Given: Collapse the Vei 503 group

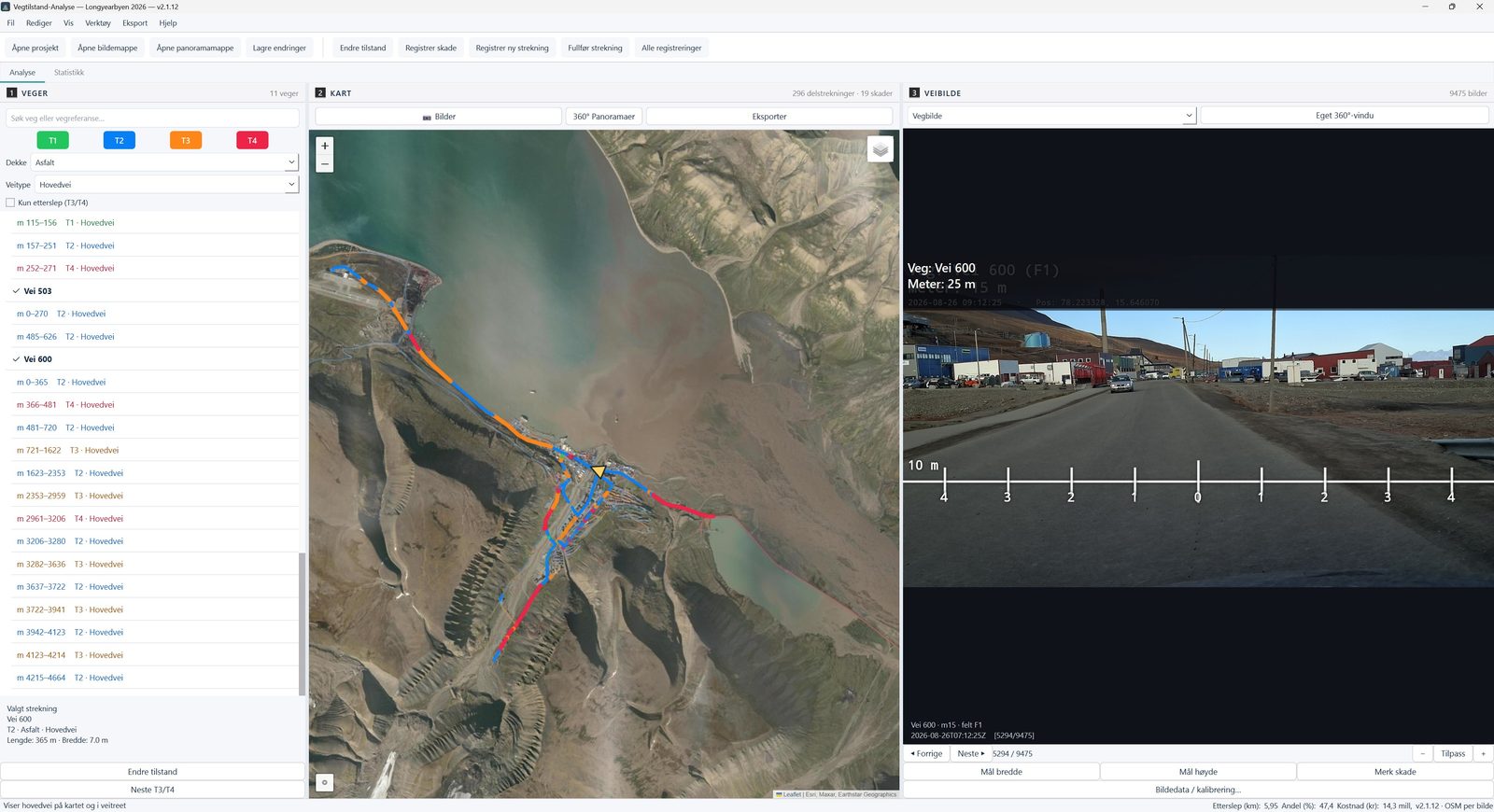Looking at the screenshot, I should click(17, 291).
